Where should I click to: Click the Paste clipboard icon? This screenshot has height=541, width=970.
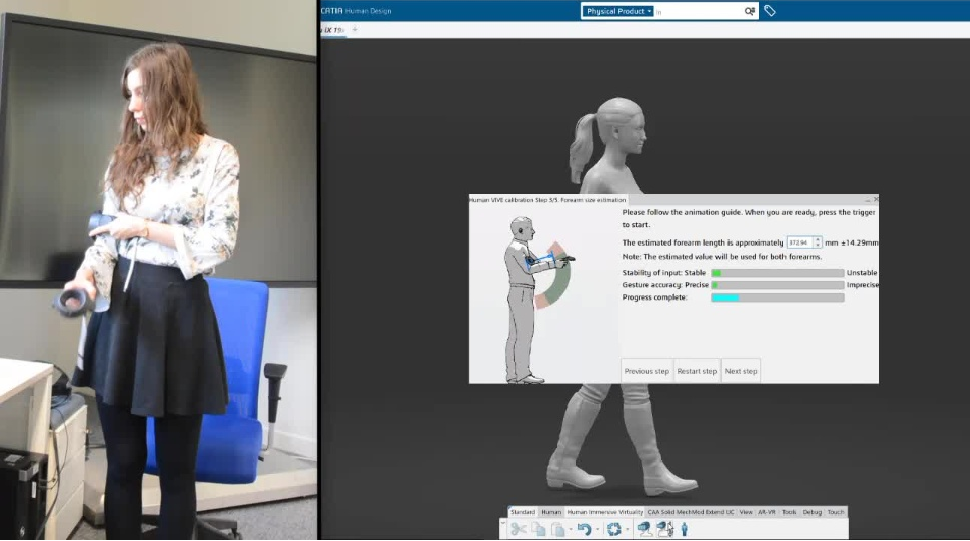tap(558, 529)
